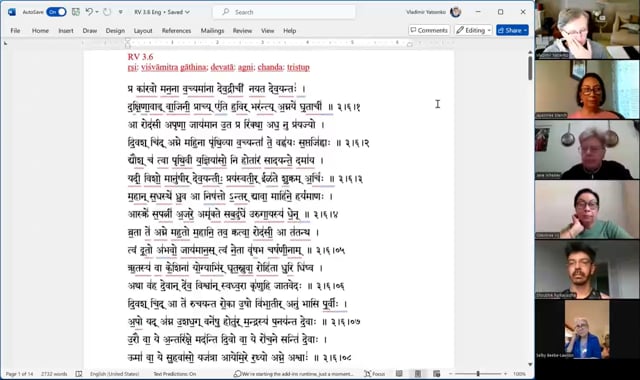Screen dimensions: 640x380
Task: Click the proofing check icon in status bar
Action: (79, 374)
